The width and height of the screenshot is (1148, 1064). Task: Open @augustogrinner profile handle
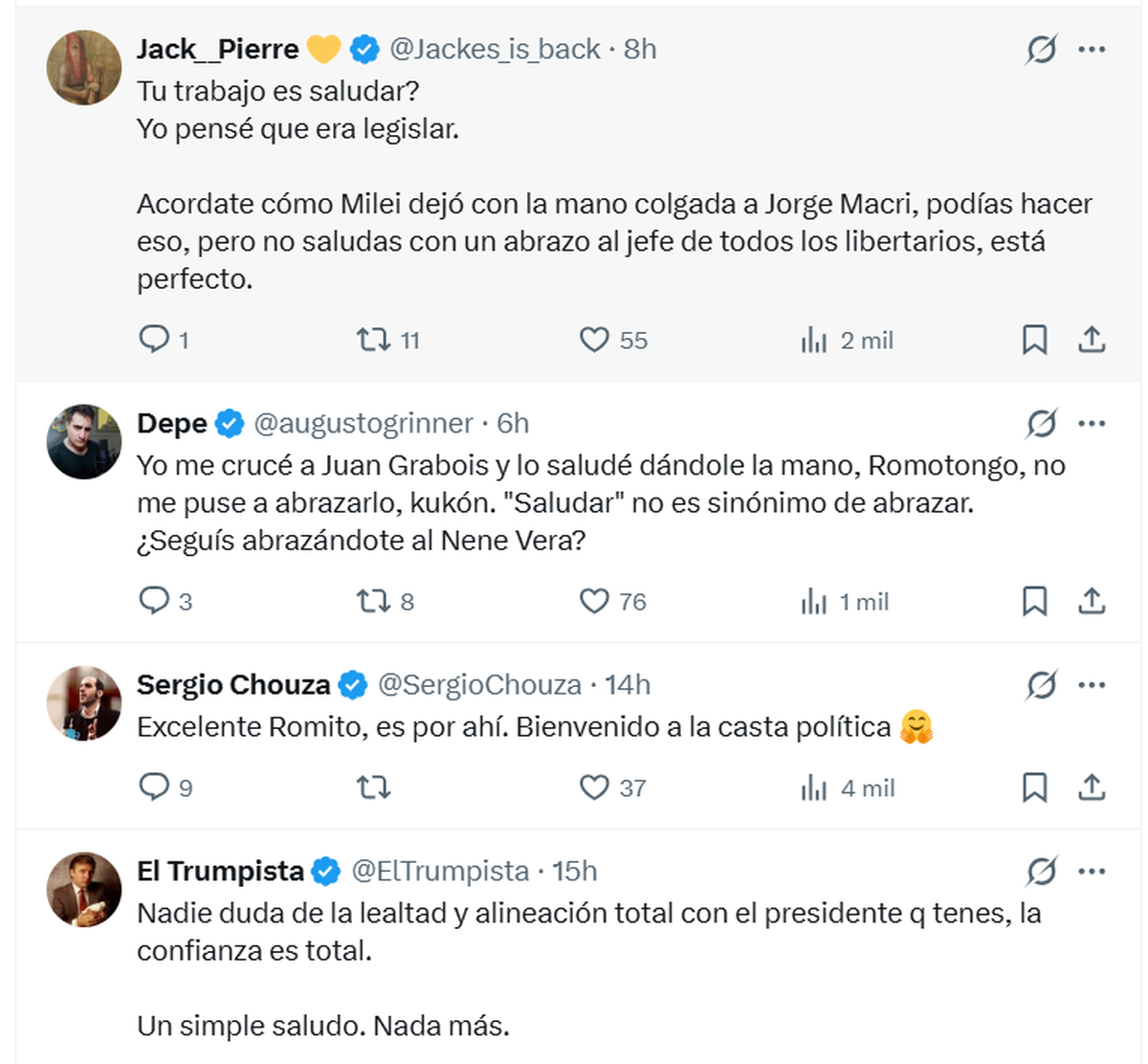[363, 423]
